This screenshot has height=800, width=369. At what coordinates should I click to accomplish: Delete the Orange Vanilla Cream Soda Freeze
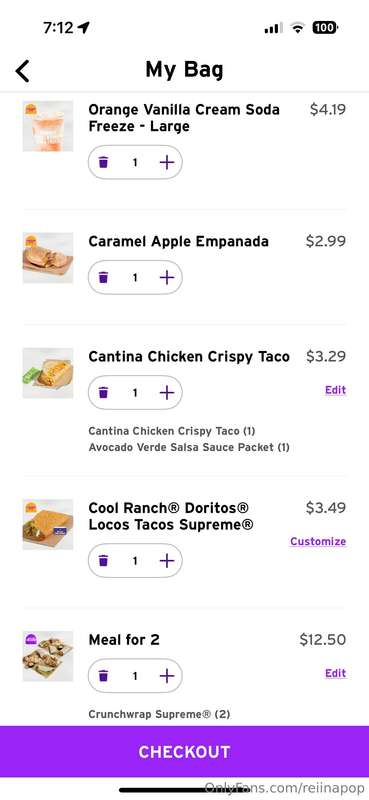pos(104,163)
